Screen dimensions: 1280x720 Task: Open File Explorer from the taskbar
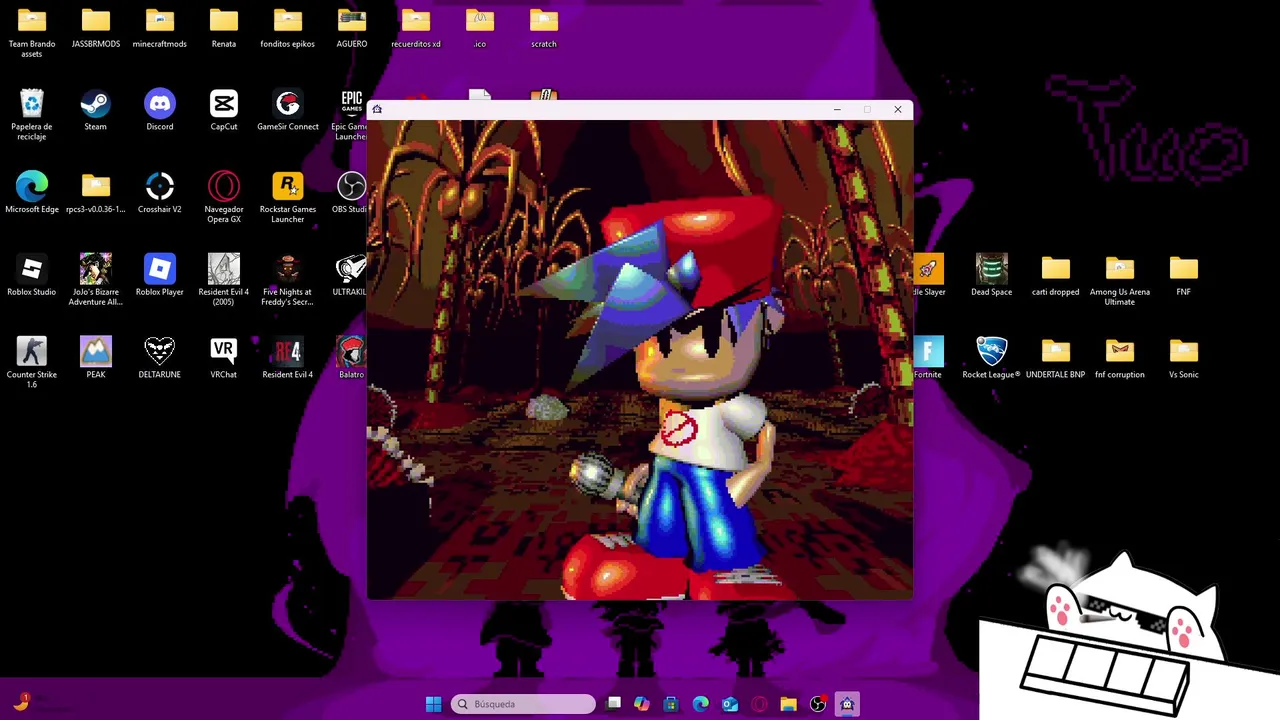(788, 704)
